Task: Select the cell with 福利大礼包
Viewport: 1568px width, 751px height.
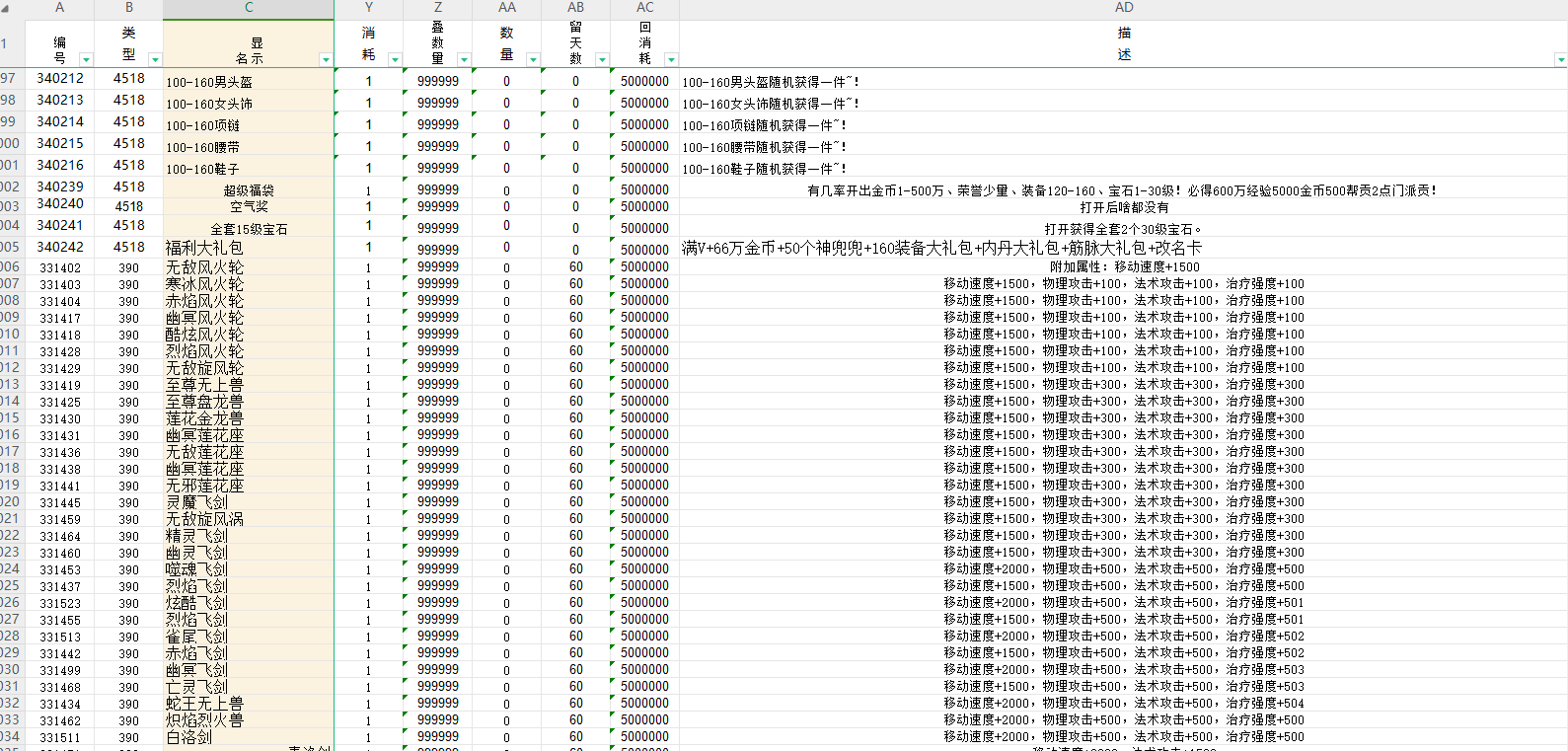Action: point(249,248)
